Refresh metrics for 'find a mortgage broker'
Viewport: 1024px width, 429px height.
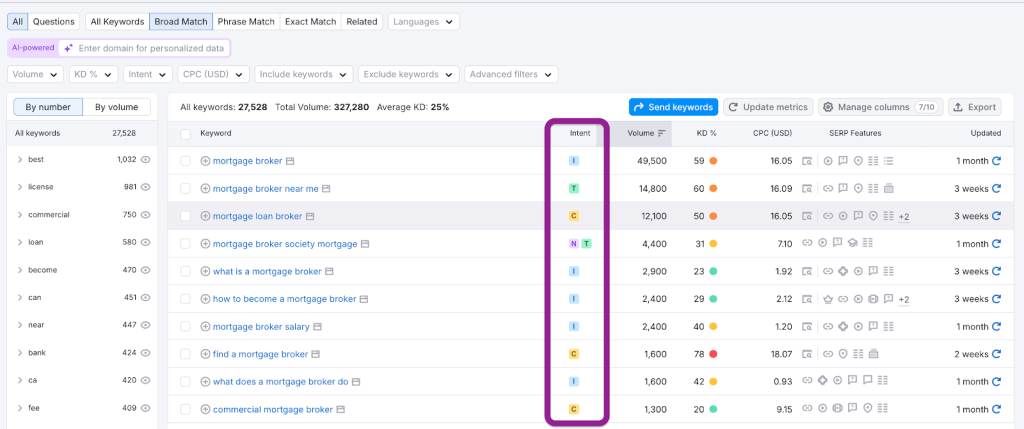[x=996, y=354]
